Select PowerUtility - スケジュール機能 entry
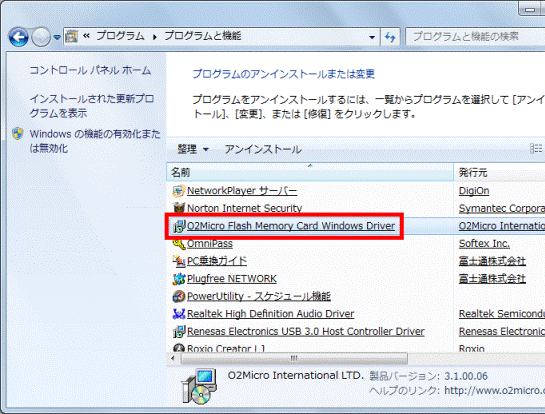The height and width of the screenshot is (414, 545). pos(259,297)
